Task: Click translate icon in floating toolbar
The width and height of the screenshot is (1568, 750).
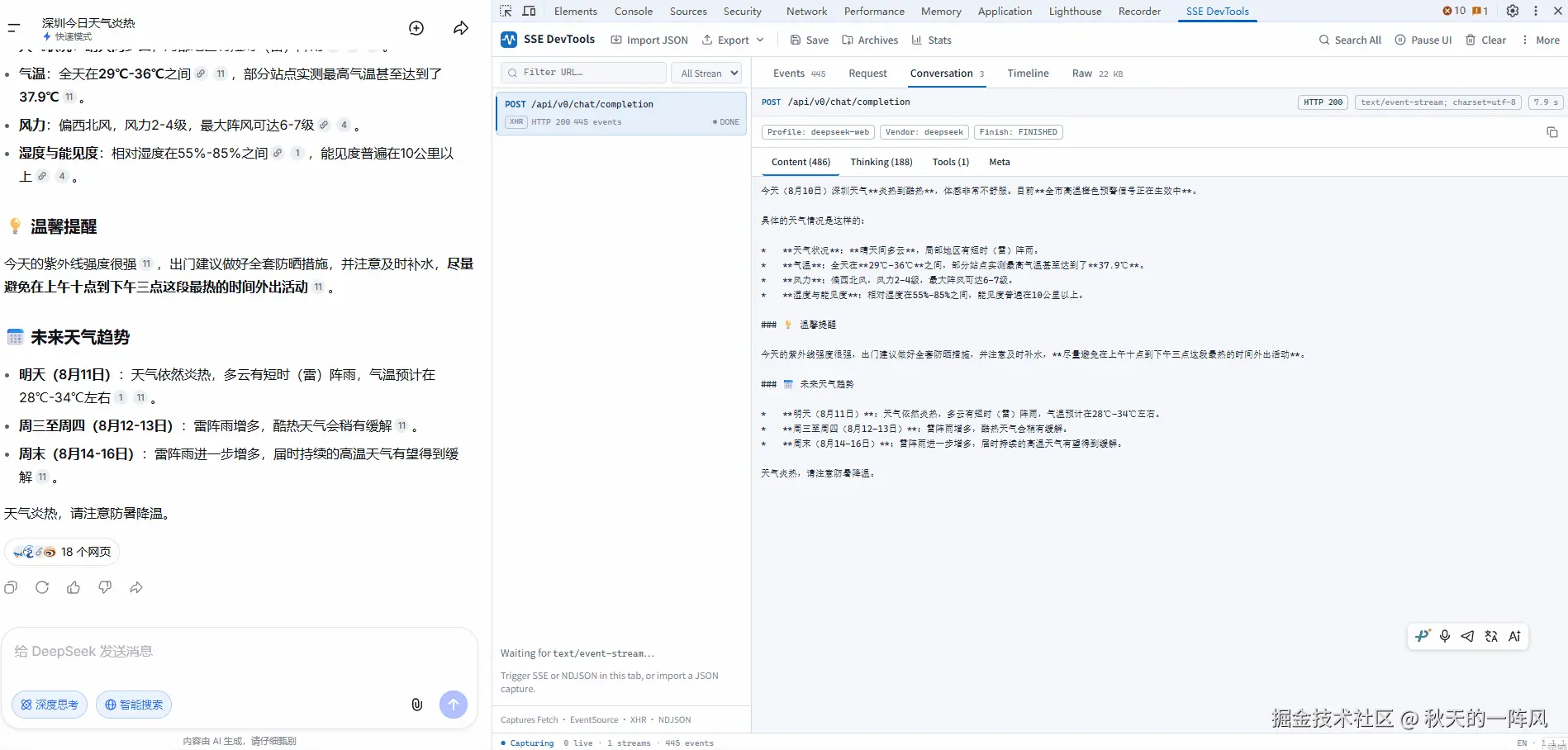Action: tap(1491, 636)
